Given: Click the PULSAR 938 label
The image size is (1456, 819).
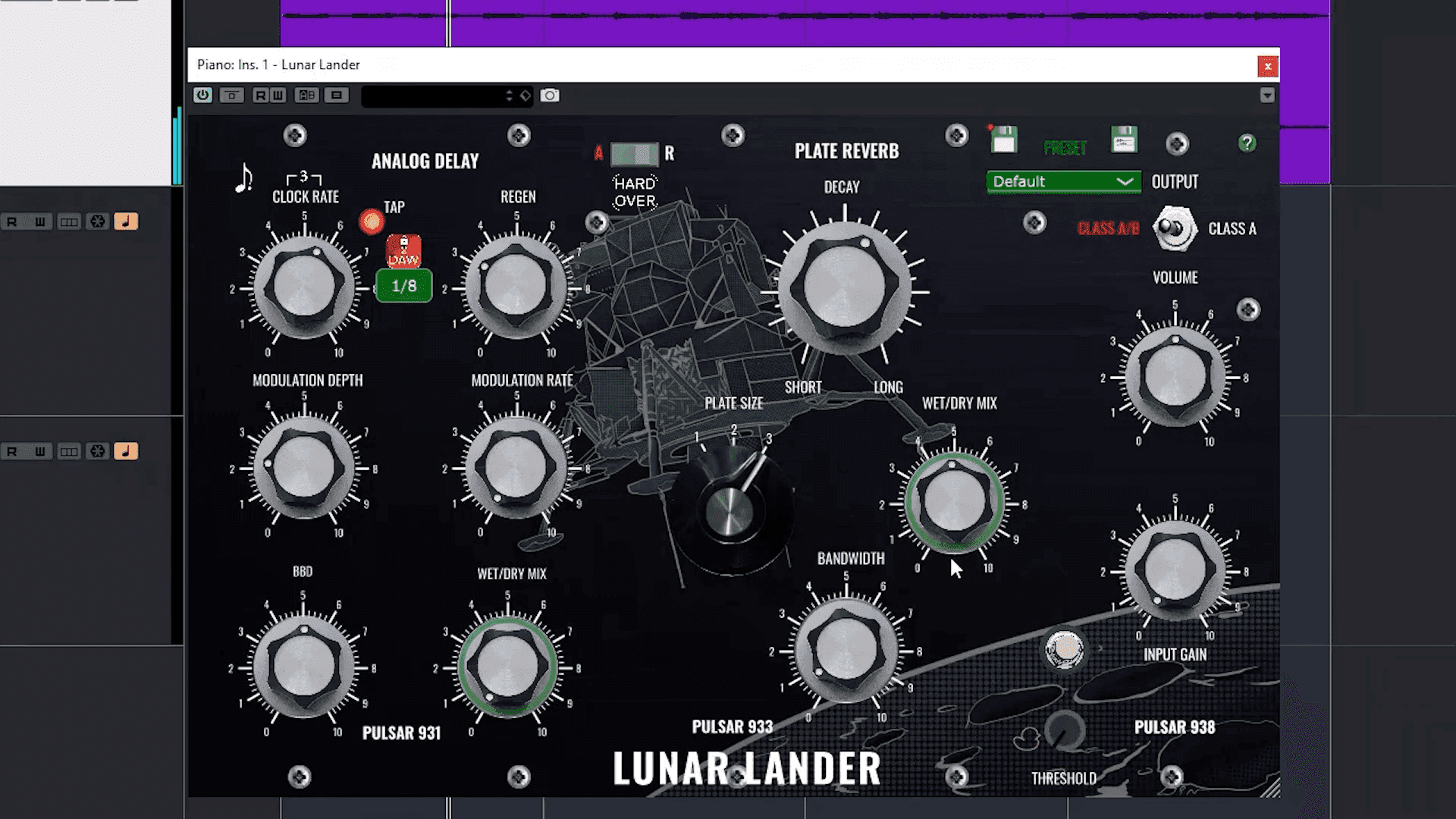Looking at the screenshot, I should click(x=1175, y=727).
